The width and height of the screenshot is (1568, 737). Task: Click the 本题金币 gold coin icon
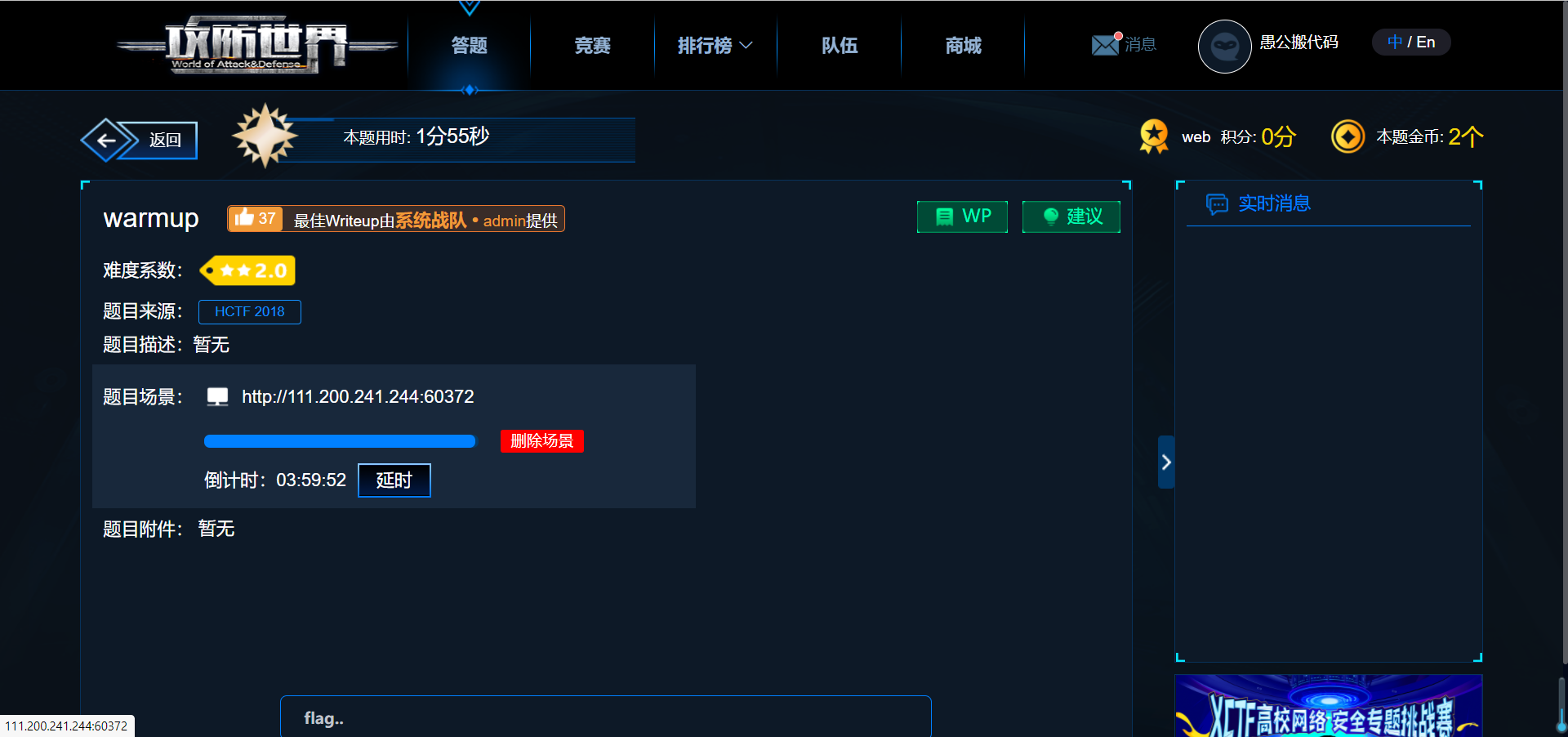(1347, 136)
